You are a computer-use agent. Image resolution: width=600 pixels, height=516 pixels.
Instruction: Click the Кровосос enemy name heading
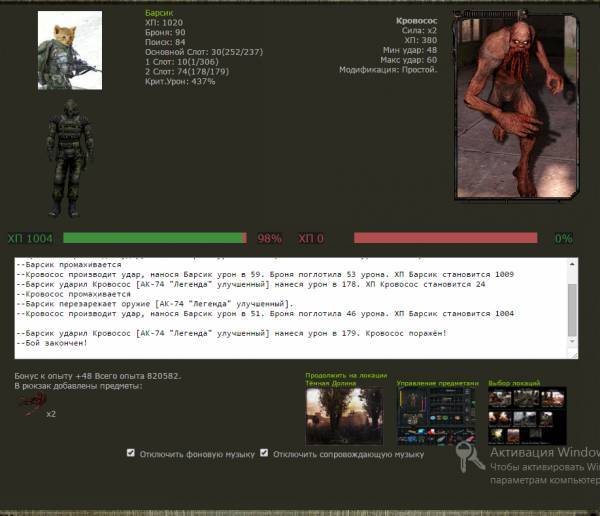[x=416, y=20]
